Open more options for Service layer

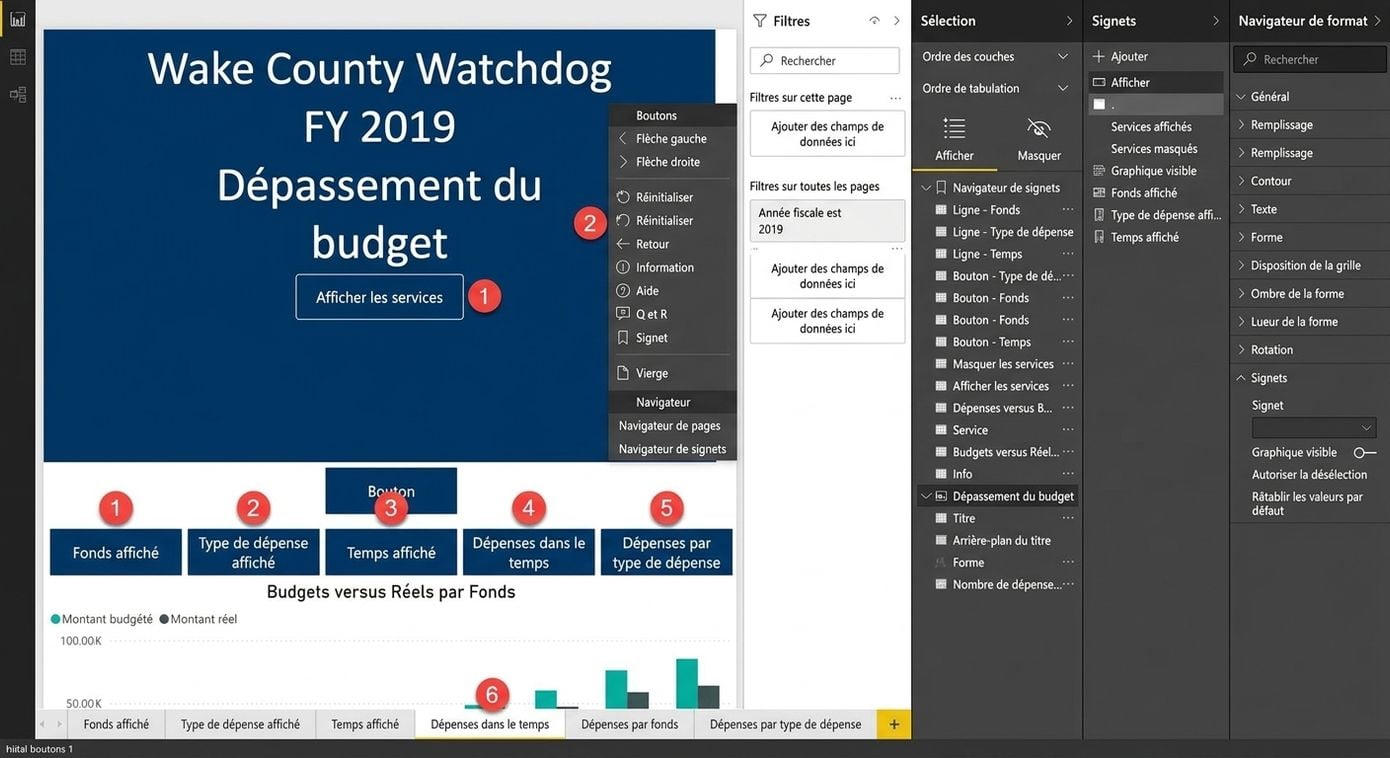(1068, 430)
